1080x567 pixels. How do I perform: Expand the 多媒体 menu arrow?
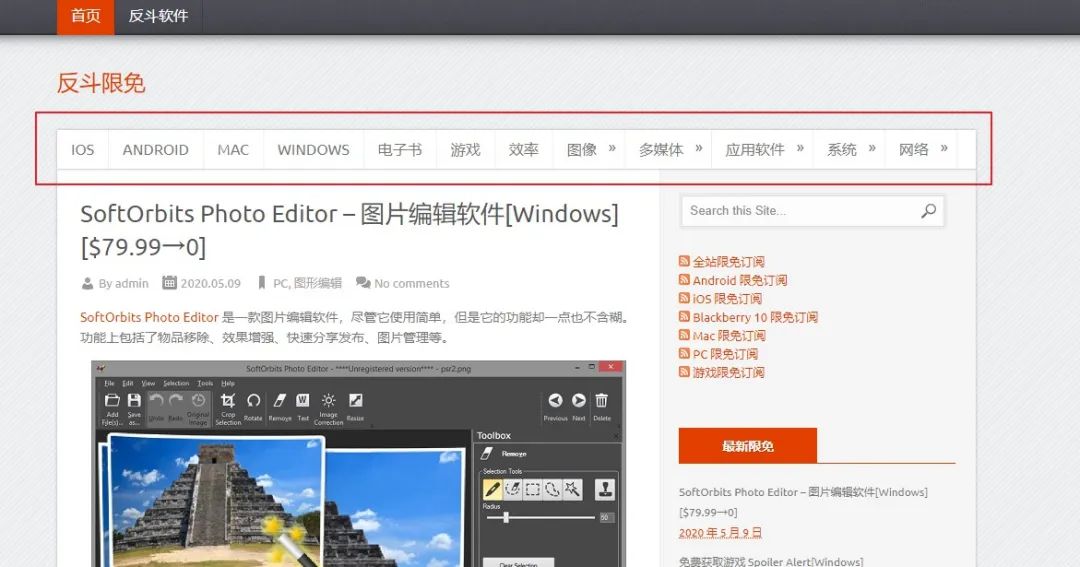[x=698, y=148]
